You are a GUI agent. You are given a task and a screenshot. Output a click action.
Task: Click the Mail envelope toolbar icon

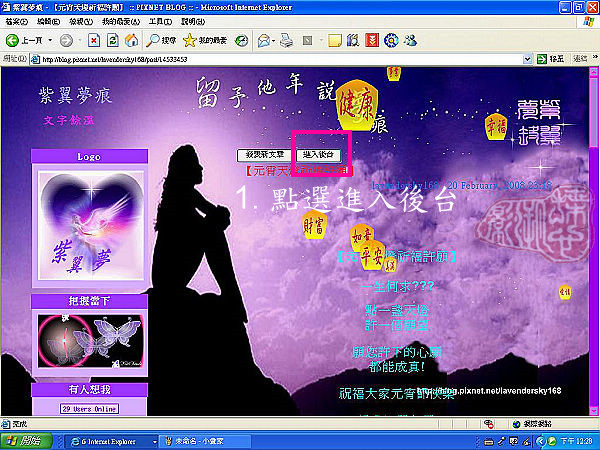pyautogui.click(x=264, y=40)
